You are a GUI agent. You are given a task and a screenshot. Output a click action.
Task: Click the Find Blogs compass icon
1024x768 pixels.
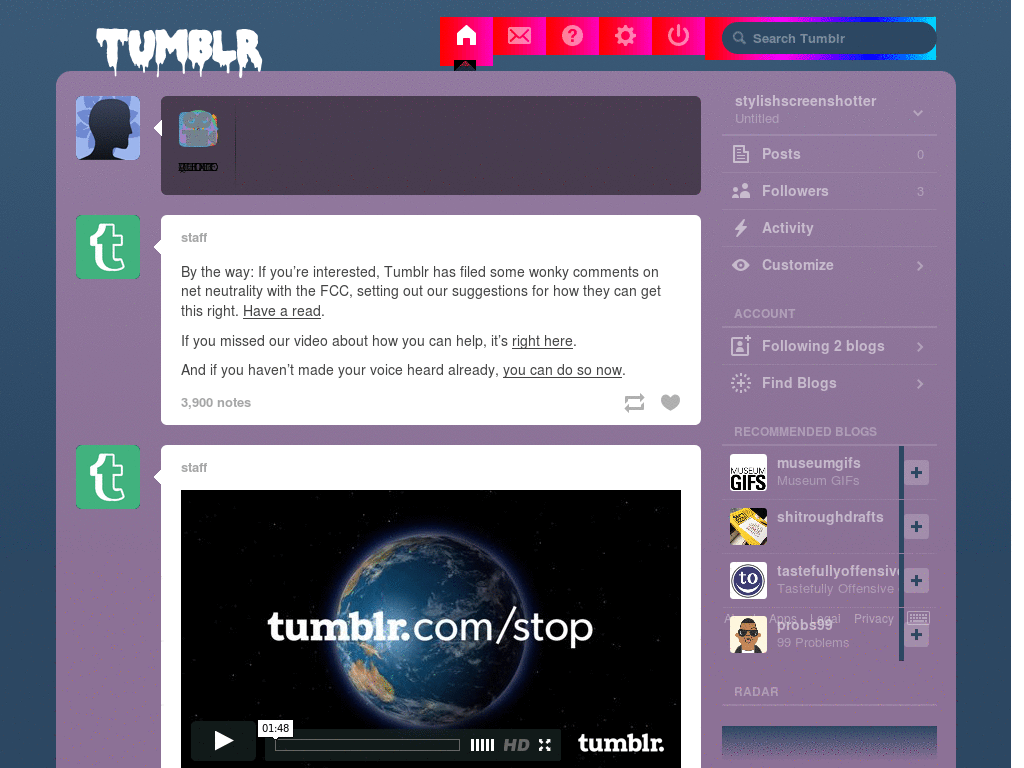pos(741,383)
